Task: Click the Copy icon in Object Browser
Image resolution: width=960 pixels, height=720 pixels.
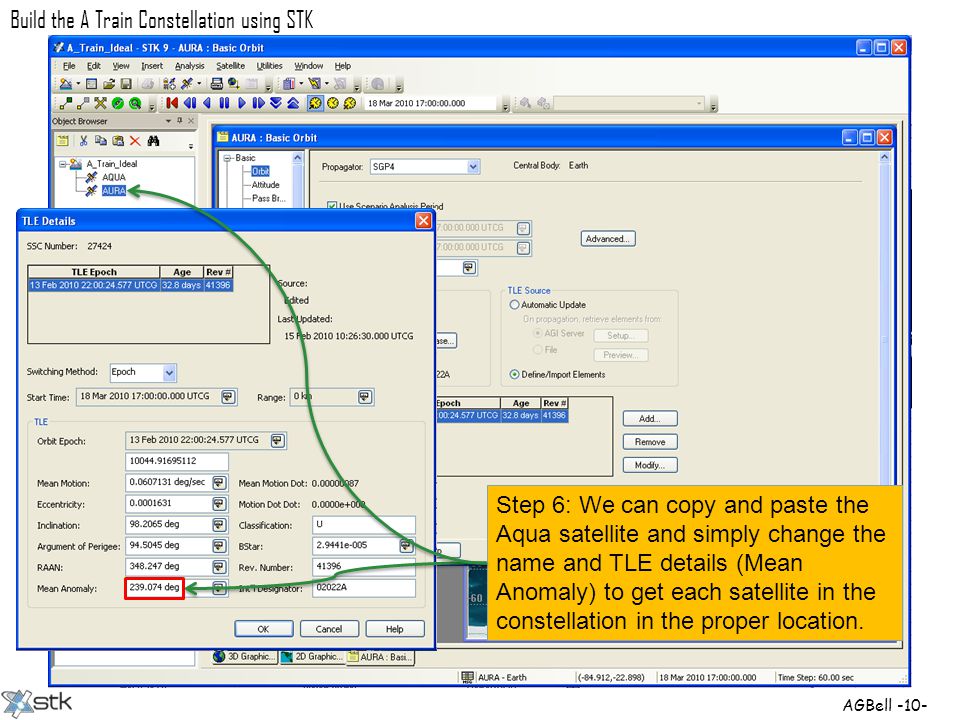Action: point(100,141)
